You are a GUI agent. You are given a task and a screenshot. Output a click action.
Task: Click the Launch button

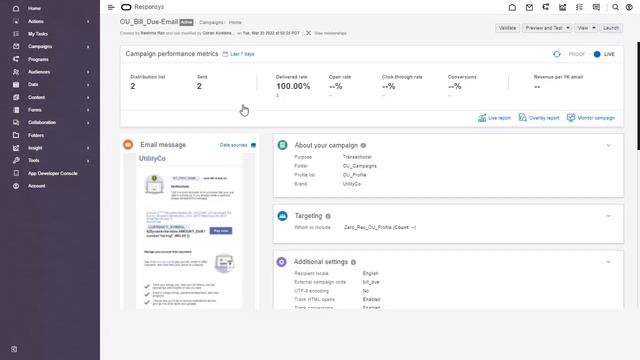tap(611, 28)
